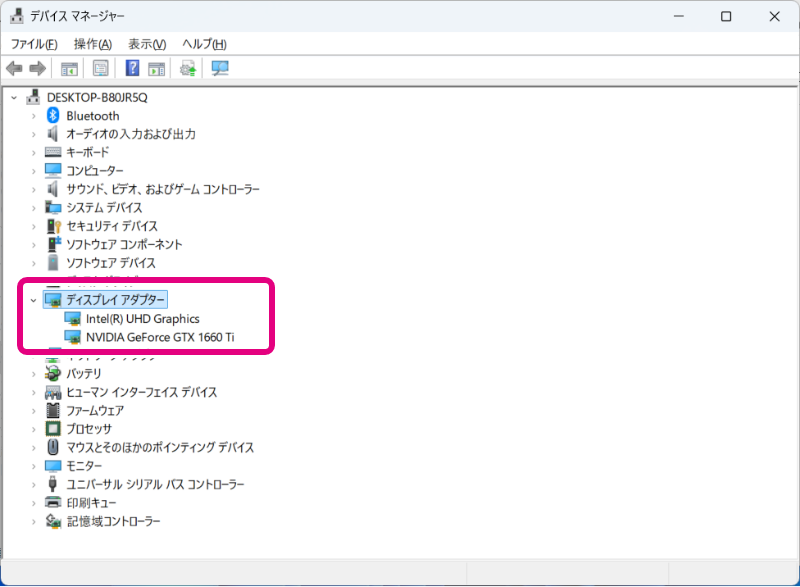Open the 操作(A) menu
Image resolution: width=800 pixels, height=587 pixels.
(92, 44)
